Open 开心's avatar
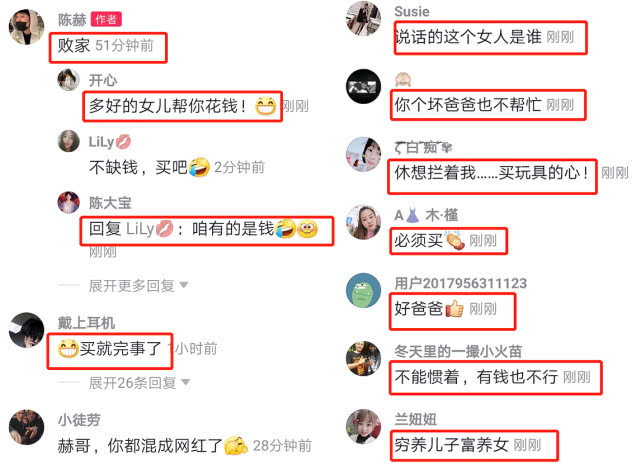641x470 pixels. pyautogui.click(x=68, y=80)
